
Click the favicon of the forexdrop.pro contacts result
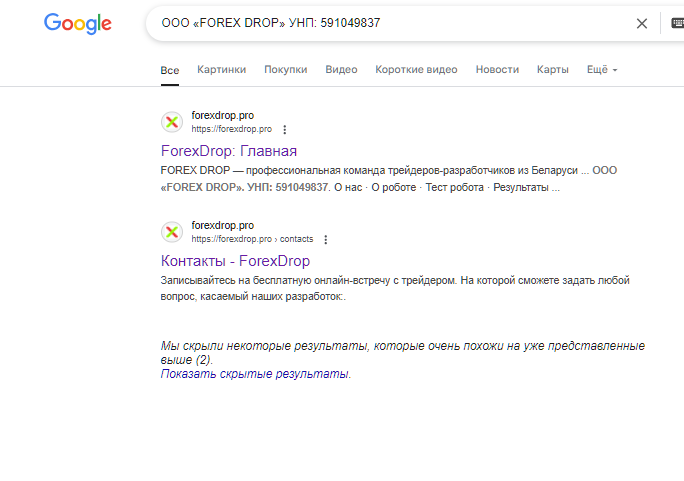(172, 232)
